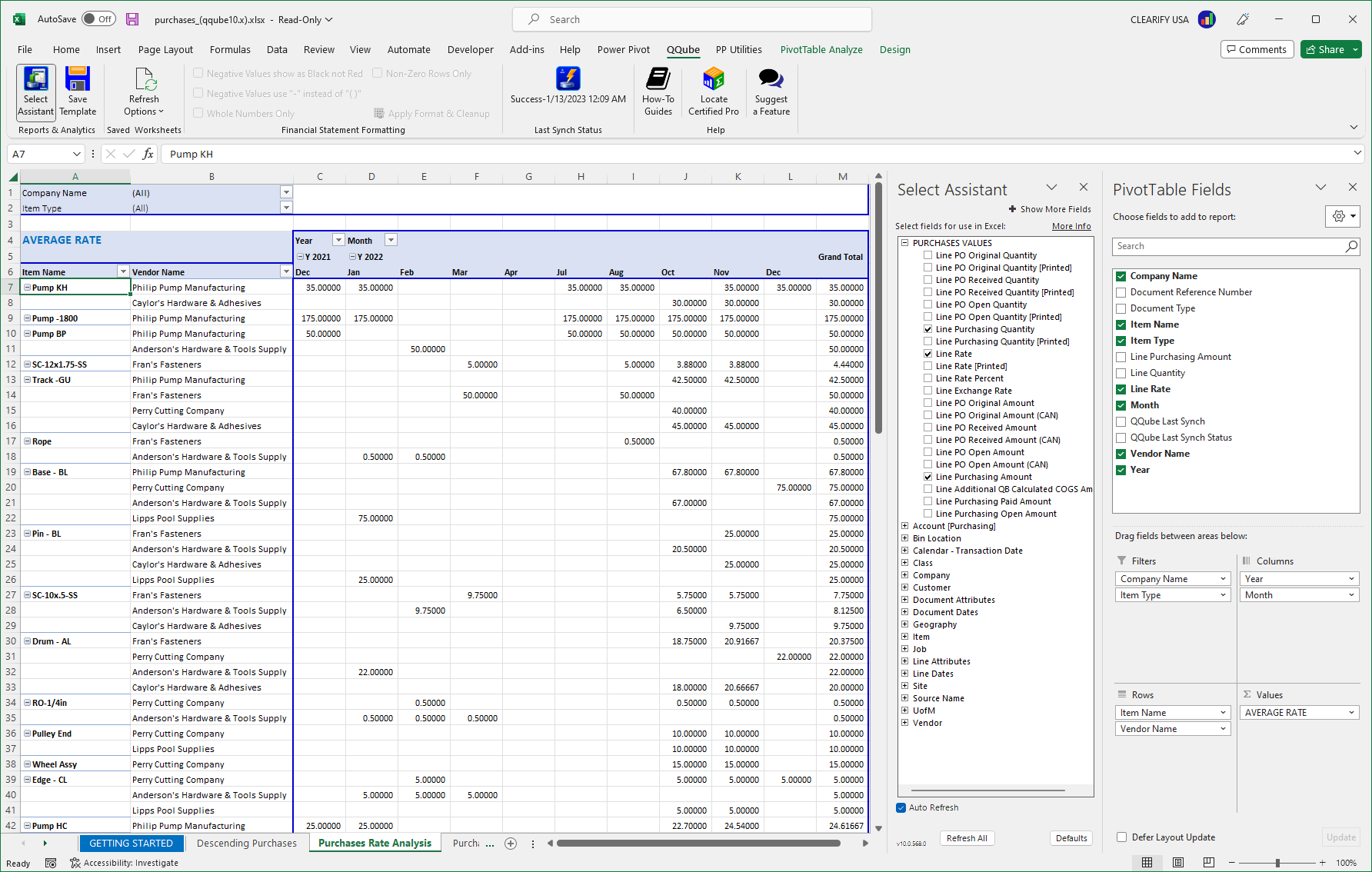Click the Refresh All button
1372x872 pixels.
[x=967, y=838]
